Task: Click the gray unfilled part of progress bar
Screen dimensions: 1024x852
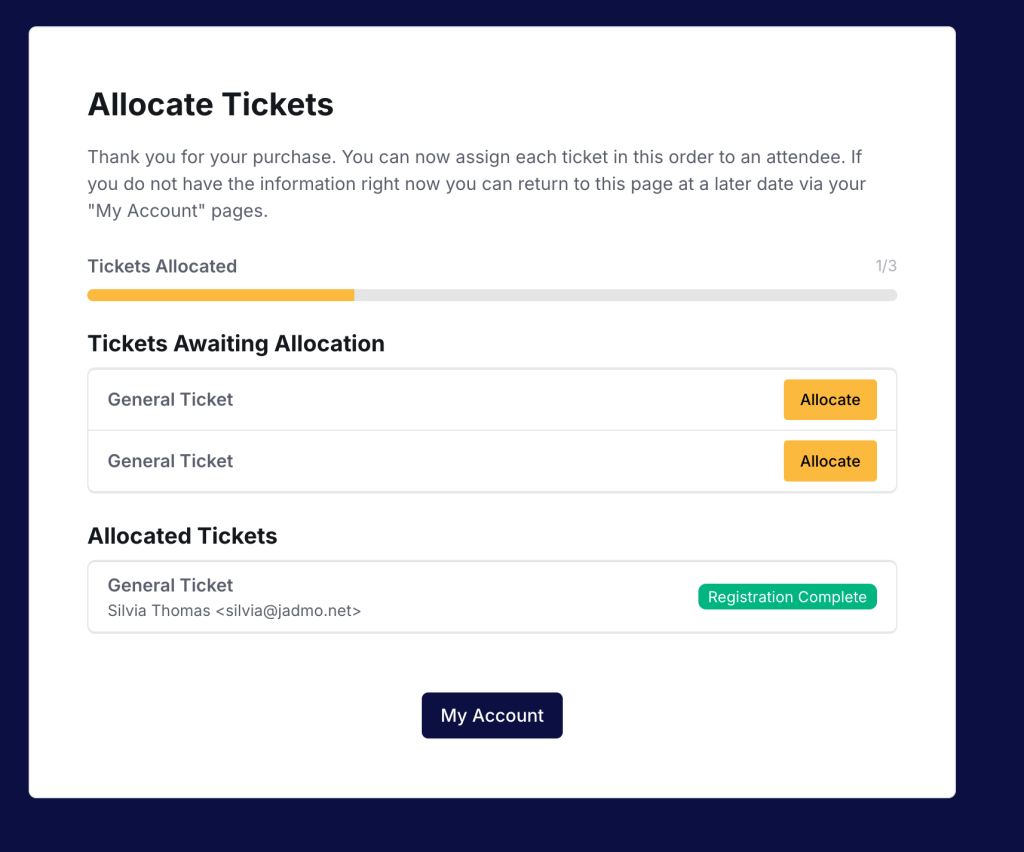Action: pos(625,295)
